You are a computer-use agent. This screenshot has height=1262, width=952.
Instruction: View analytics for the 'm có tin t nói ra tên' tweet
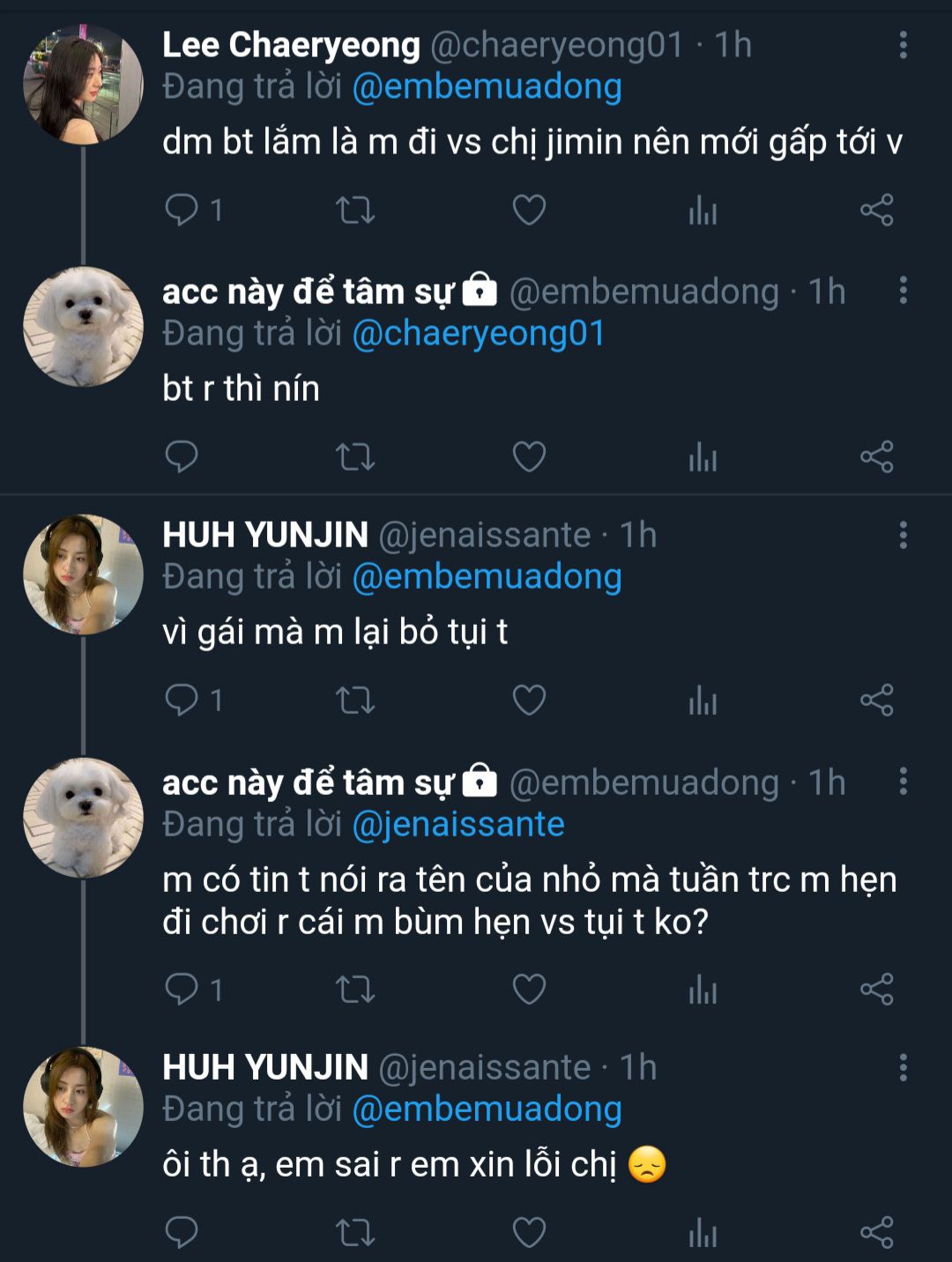(703, 990)
